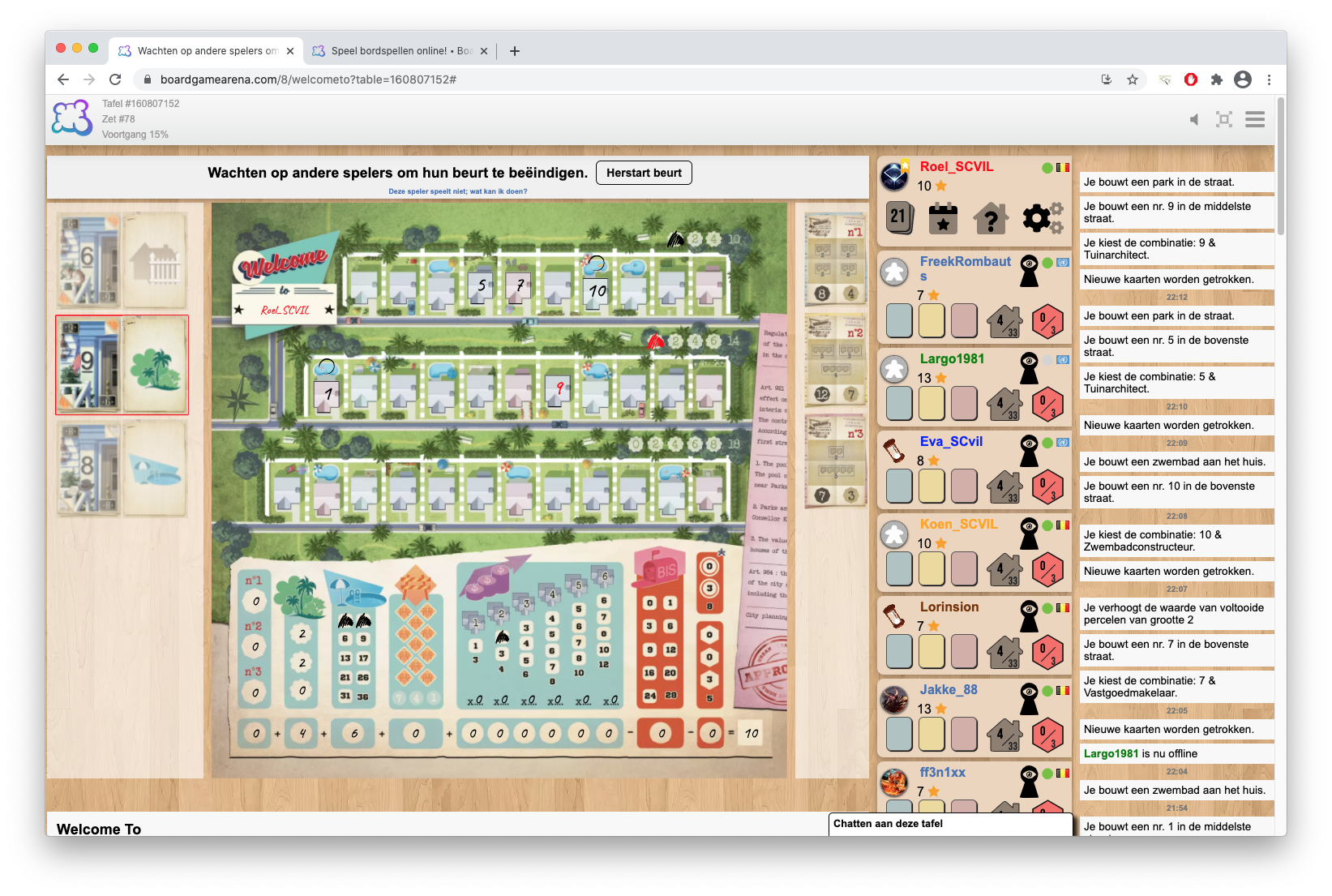1332x896 pixels.
Task: Open a new browser tab
Action: tap(514, 51)
